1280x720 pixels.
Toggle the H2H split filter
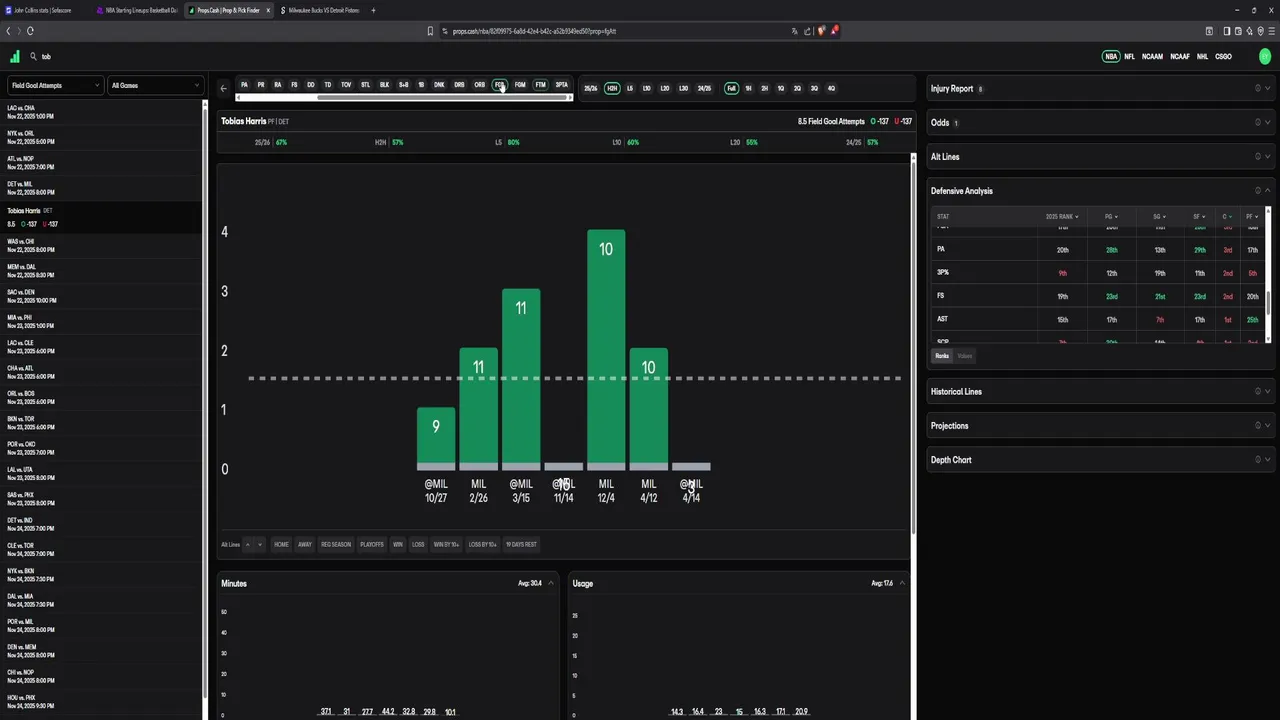coord(612,88)
